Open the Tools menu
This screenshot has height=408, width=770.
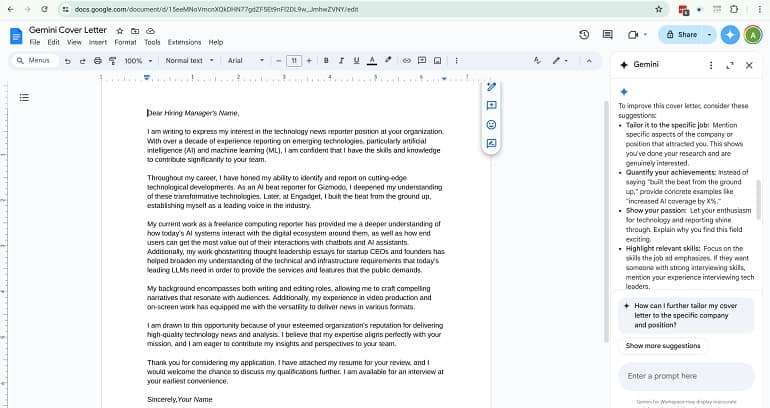click(x=152, y=42)
